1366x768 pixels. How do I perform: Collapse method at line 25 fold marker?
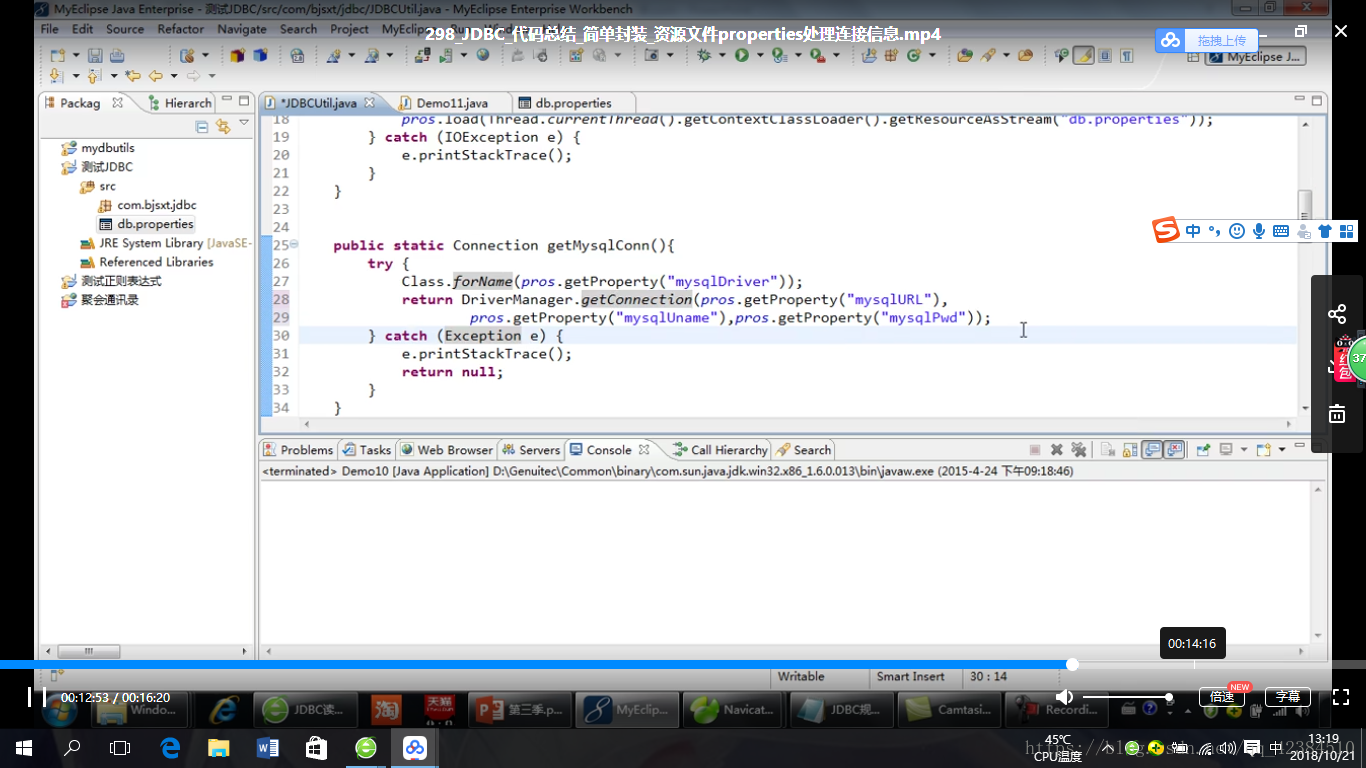pos(294,245)
